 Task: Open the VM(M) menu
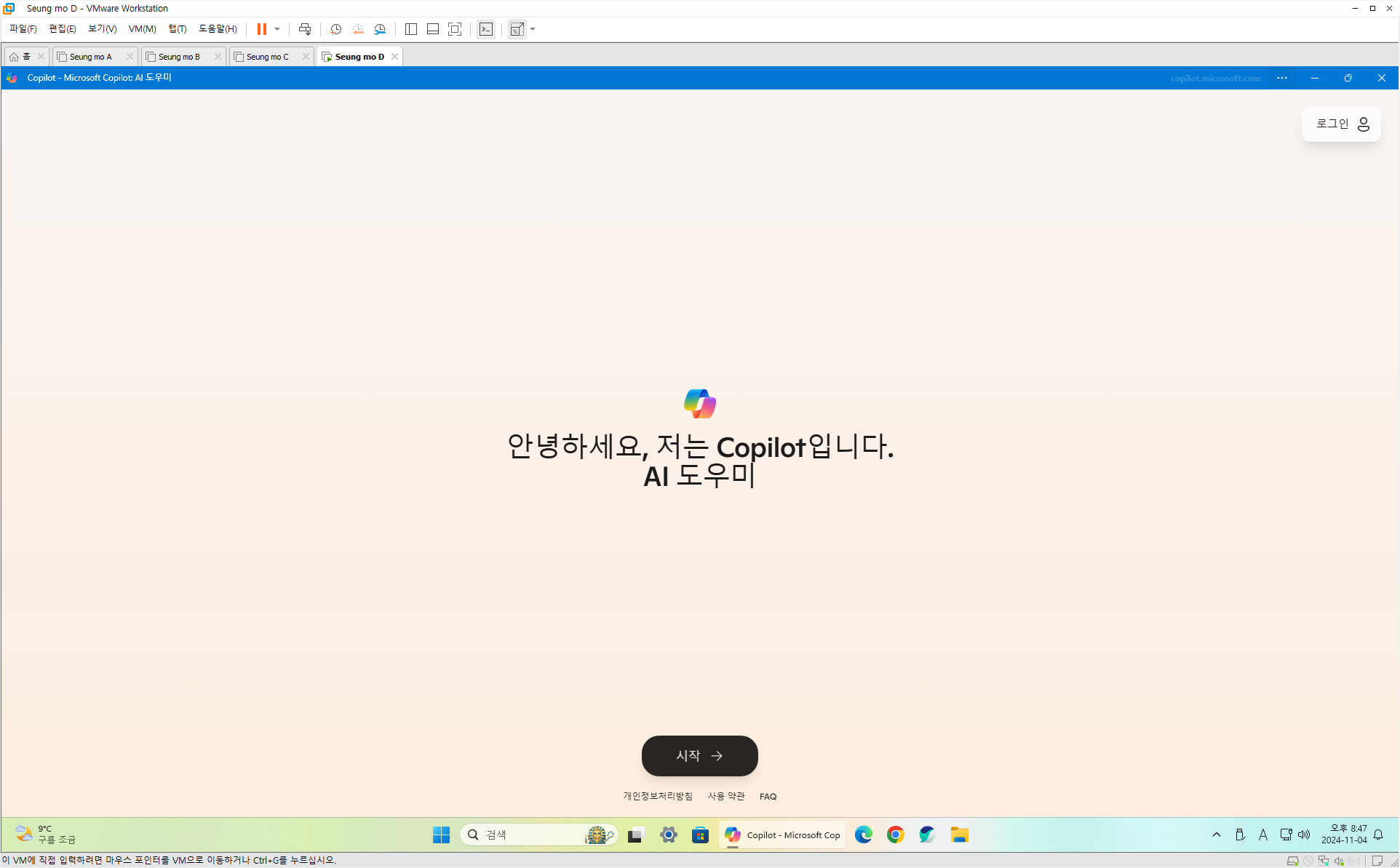click(142, 29)
